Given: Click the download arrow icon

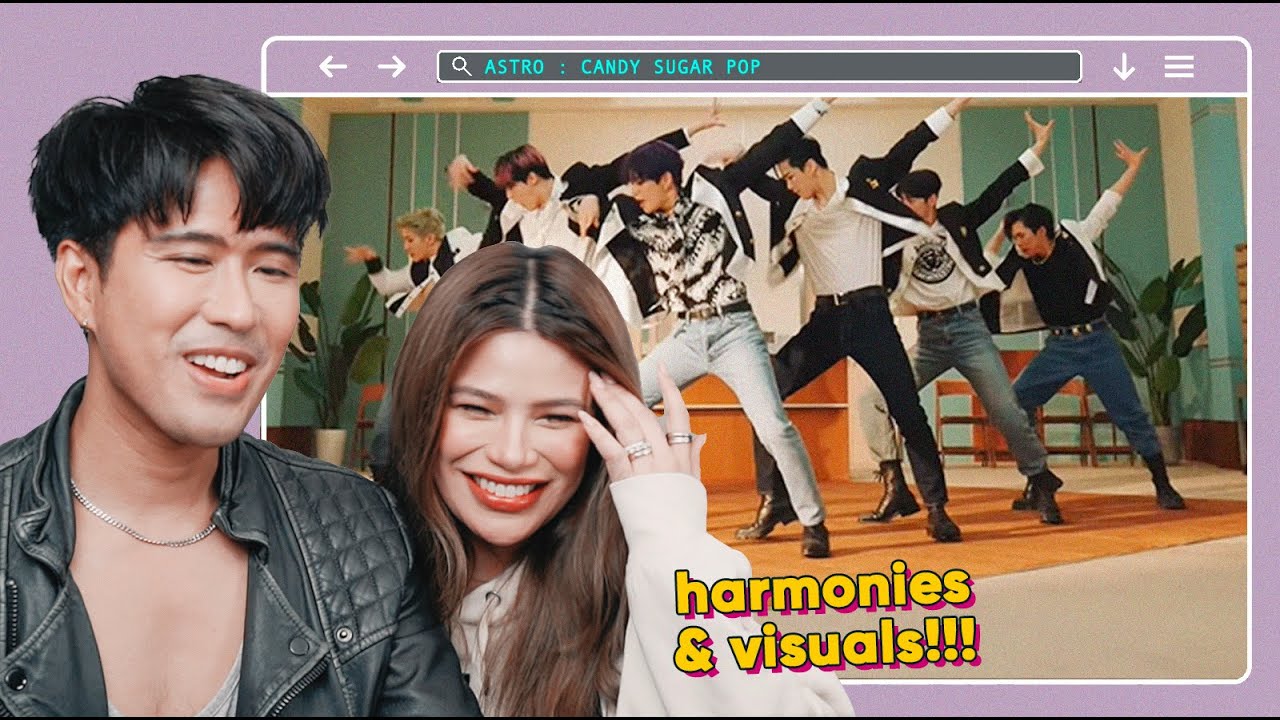Looking at the screenshot, I should point(1124,67).
